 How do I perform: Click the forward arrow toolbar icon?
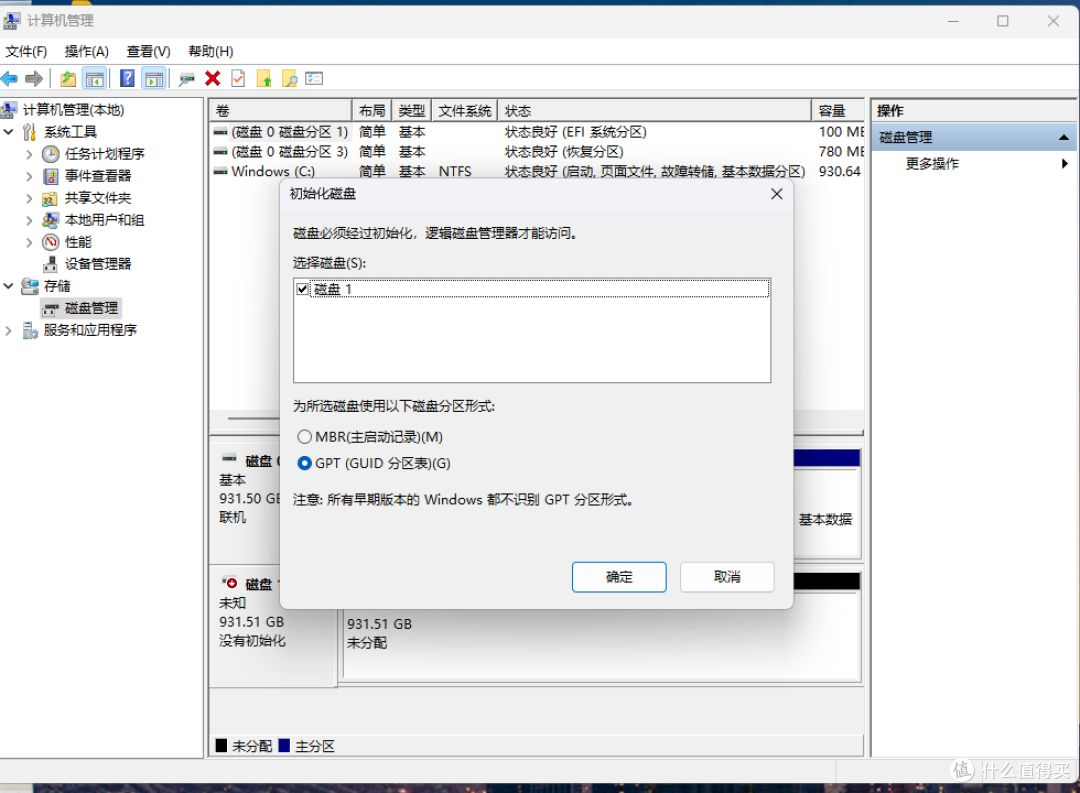pyautogui.click(x=34, y=79)
